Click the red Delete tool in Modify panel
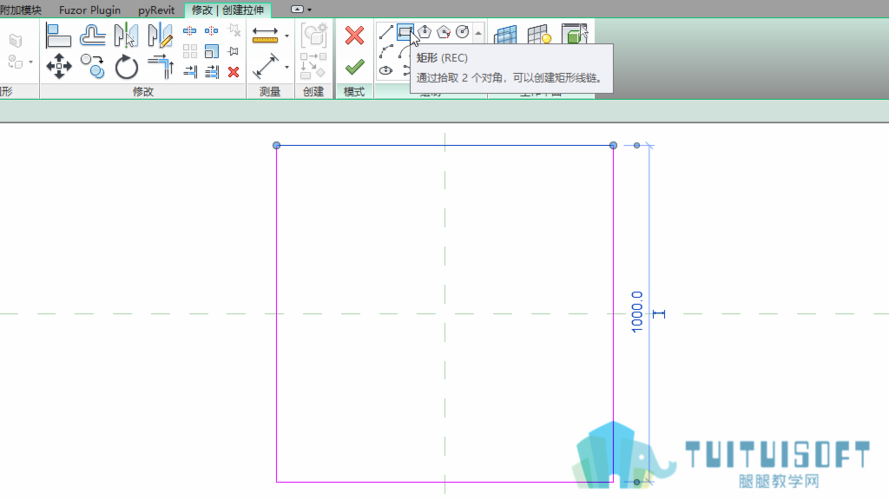Screen dimensions: 889x500 point(233,72)
